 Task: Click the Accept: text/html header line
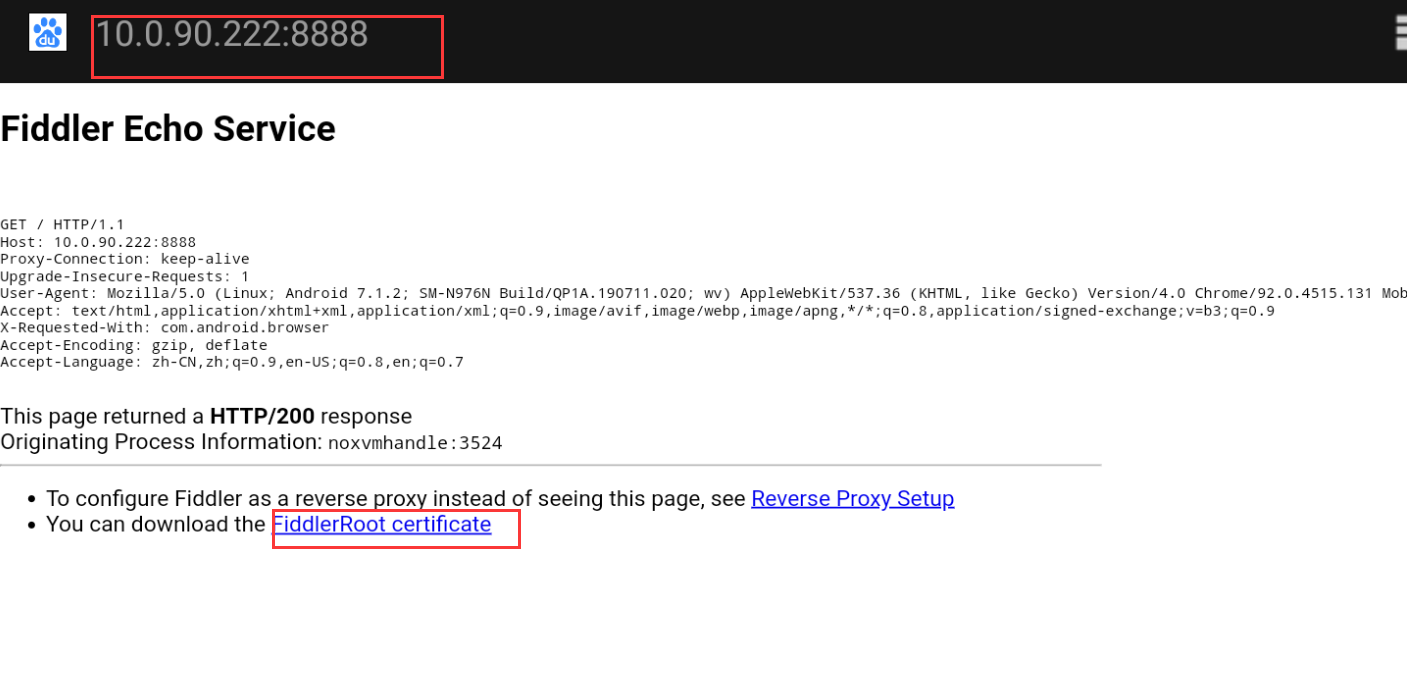(x=637, y=311)
